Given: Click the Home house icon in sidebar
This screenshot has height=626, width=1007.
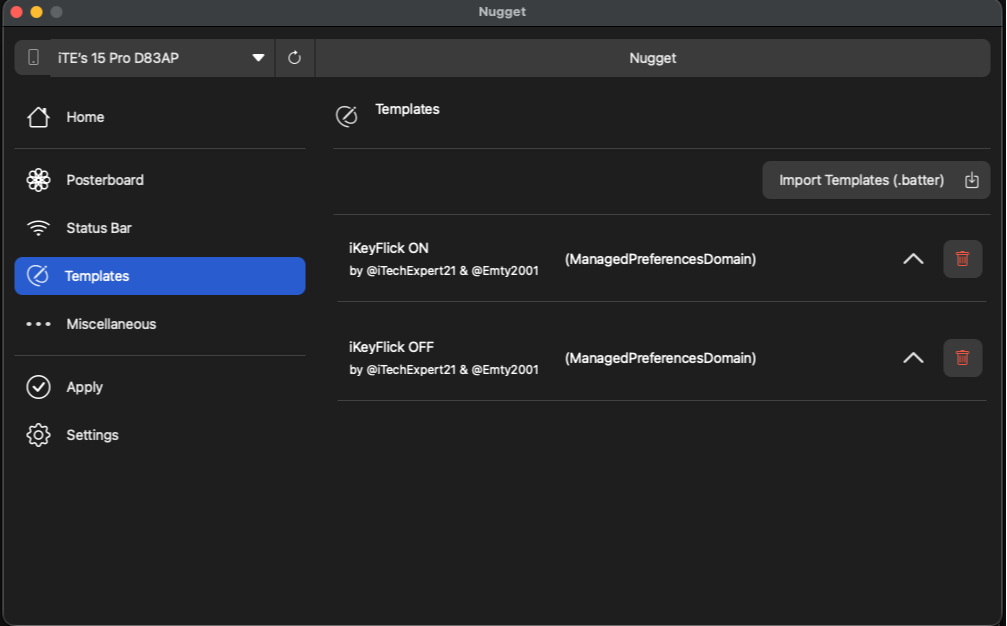Looking at the screenshot, I should point(38,117).
